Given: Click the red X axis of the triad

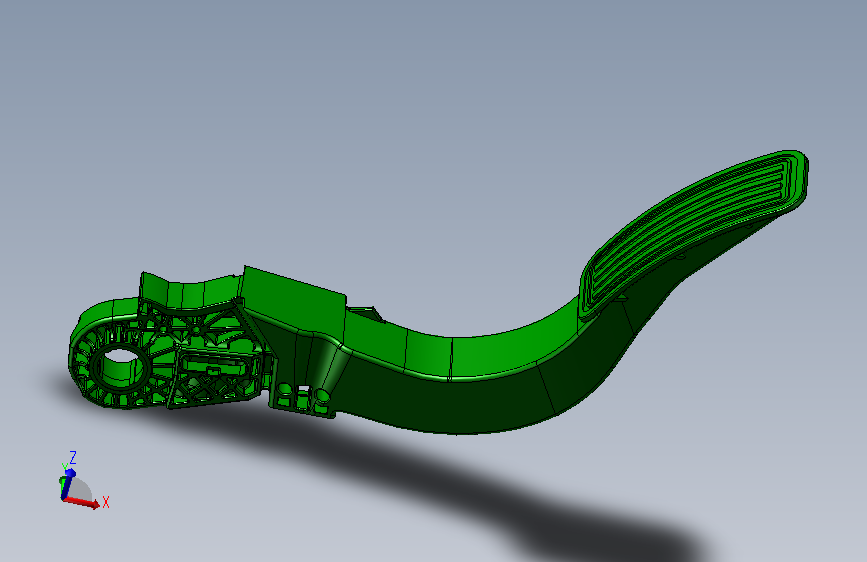Looking at the screenshot, I should (81, 502).
